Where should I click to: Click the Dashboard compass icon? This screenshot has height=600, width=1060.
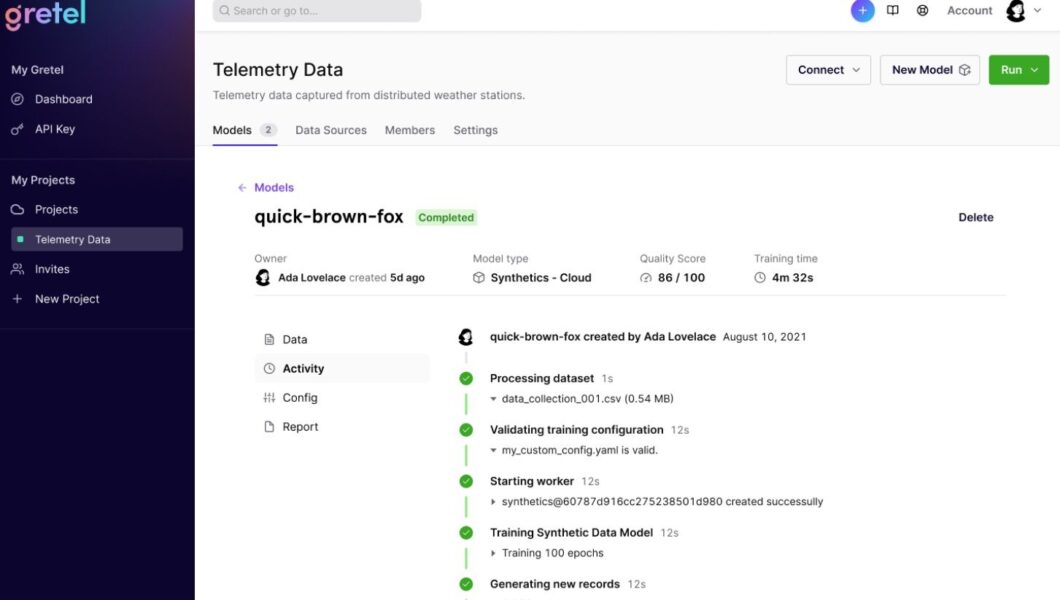[18, 99]
